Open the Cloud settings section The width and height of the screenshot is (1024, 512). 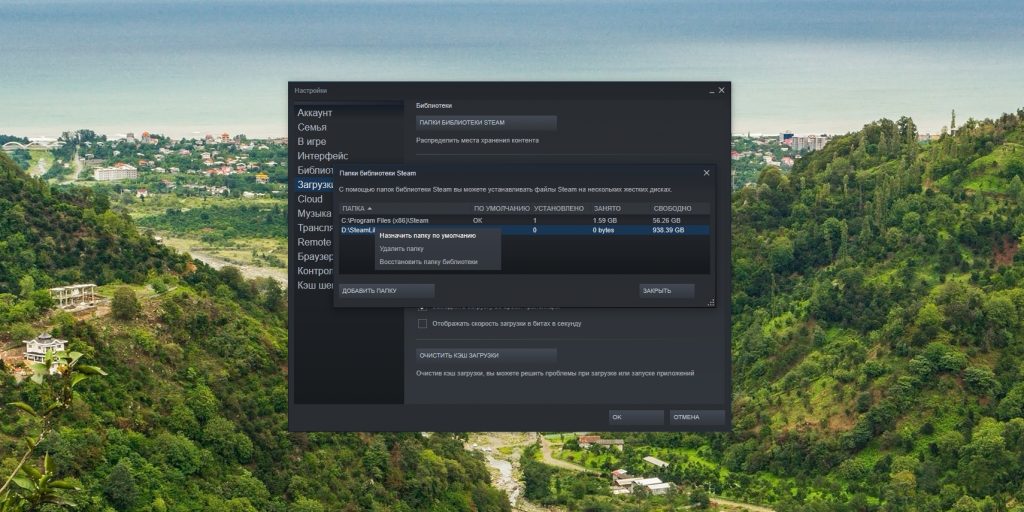[310, 199]
